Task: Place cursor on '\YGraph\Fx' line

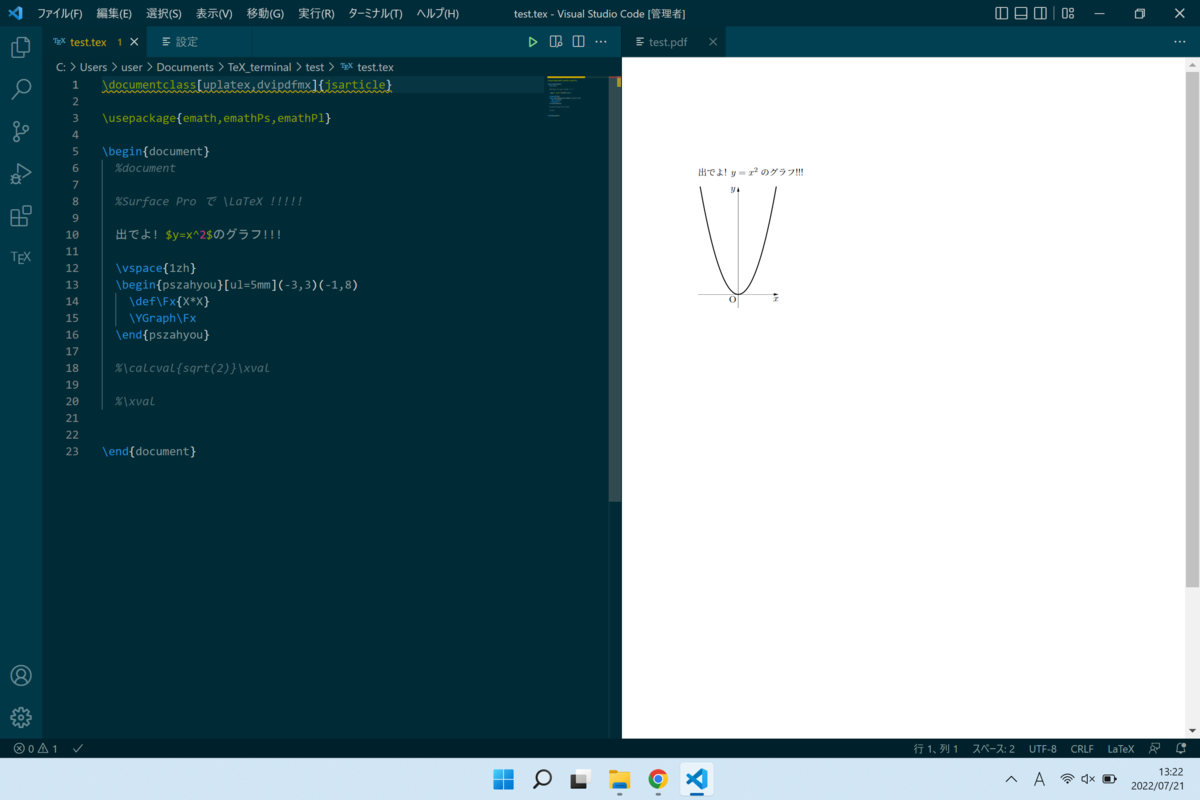Action: tap(162, 318)
